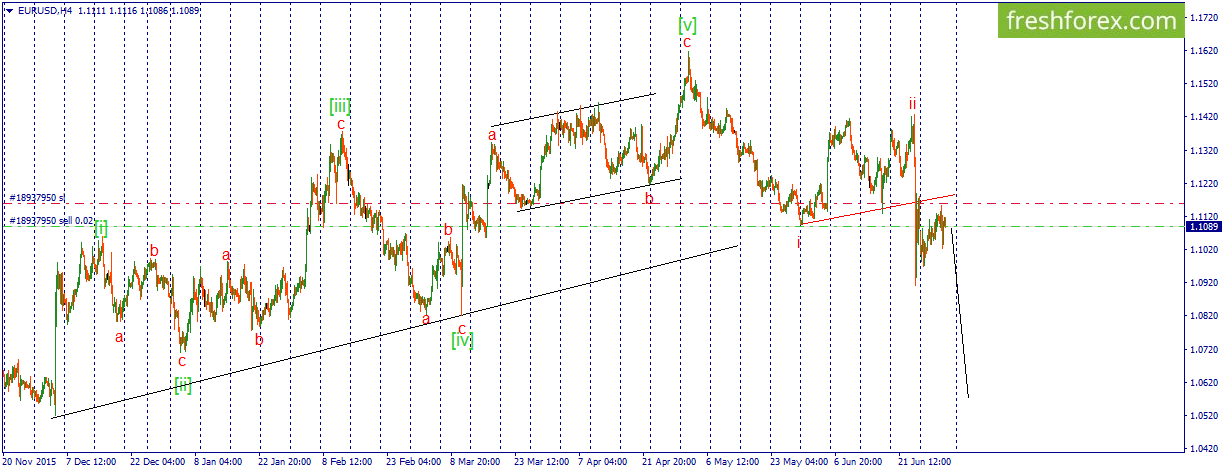The height and width of the screenshot is (473, 1224).
Task: Click the 7 Apr 04:00 date label
Action: pyautogui.click(x=603, y=462)
